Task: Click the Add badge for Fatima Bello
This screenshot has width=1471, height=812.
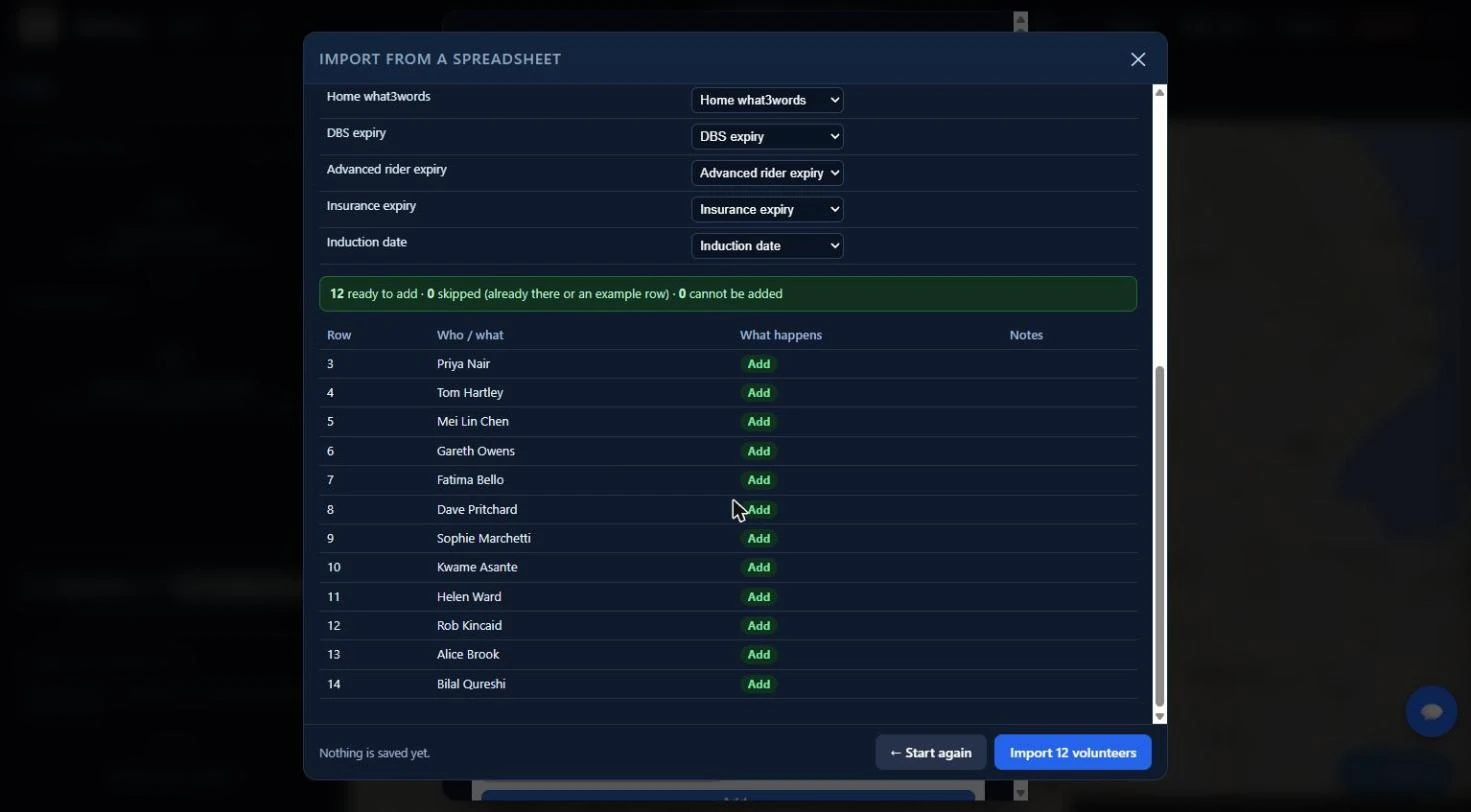Action: (759, 480)
